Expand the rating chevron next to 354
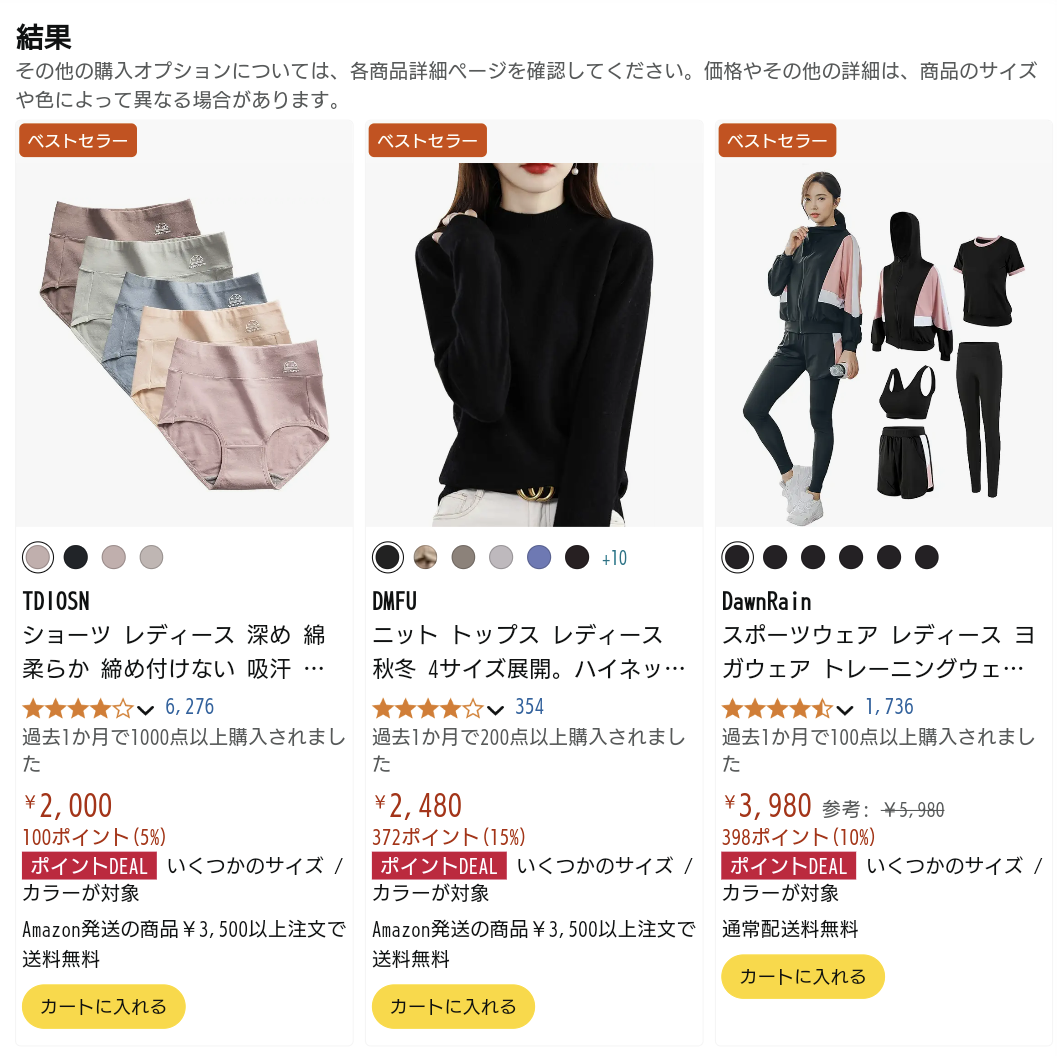The image size is (1057, 1056). pyautogui.click(x=495, y=710)
